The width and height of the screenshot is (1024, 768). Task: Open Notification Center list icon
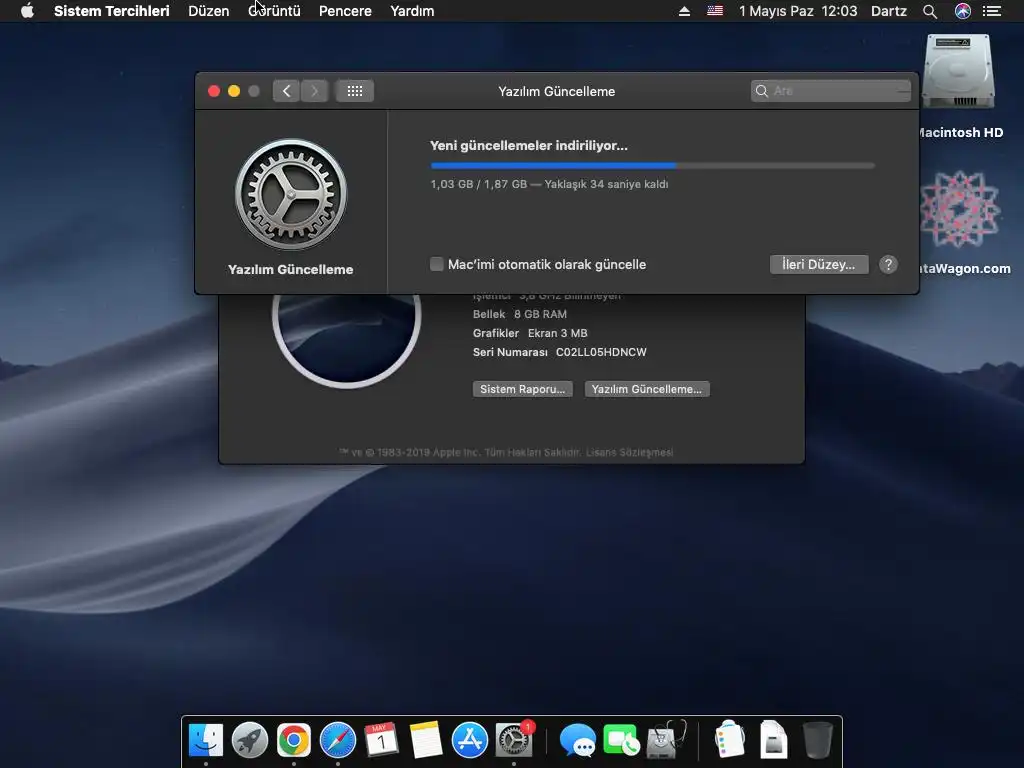[x=992, y=11]
